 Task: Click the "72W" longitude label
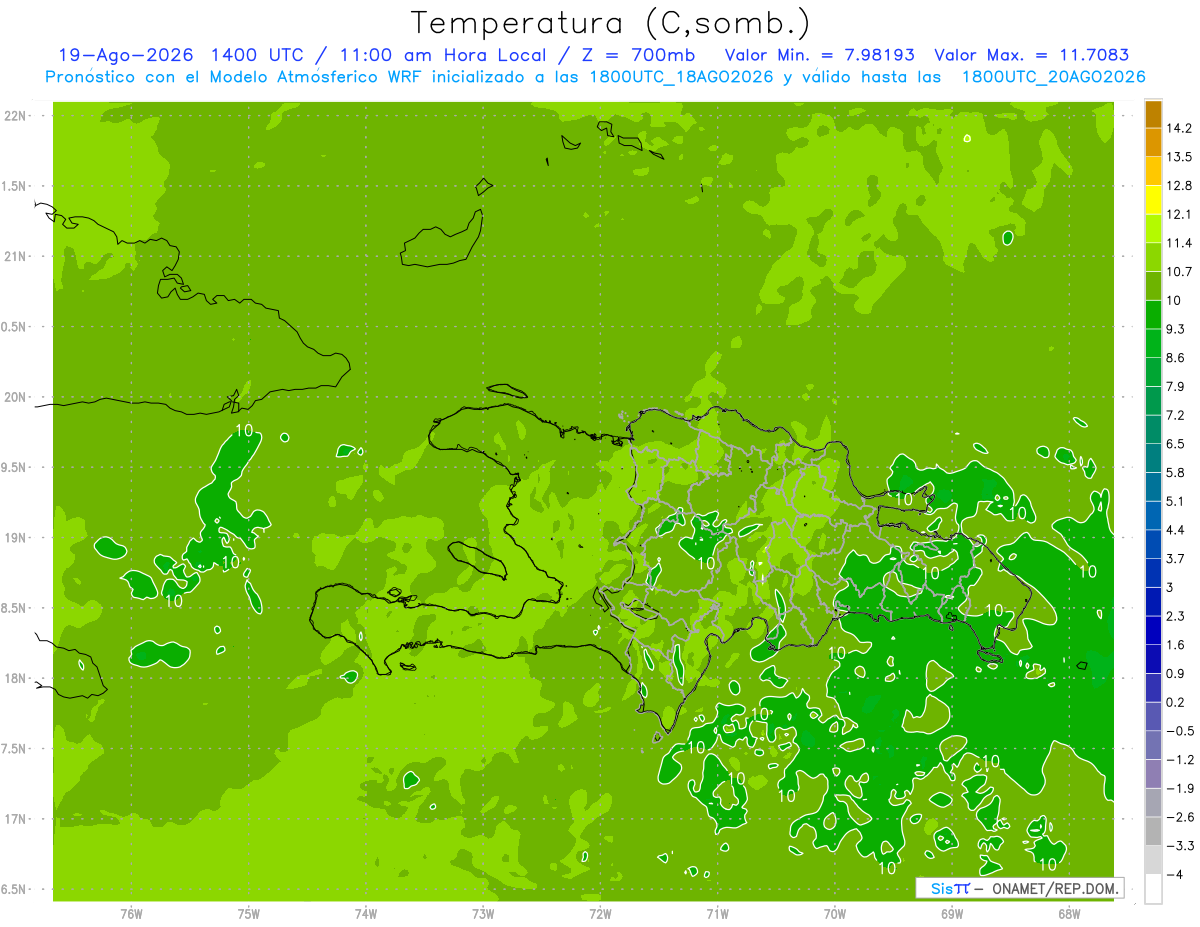click(600, 914)
